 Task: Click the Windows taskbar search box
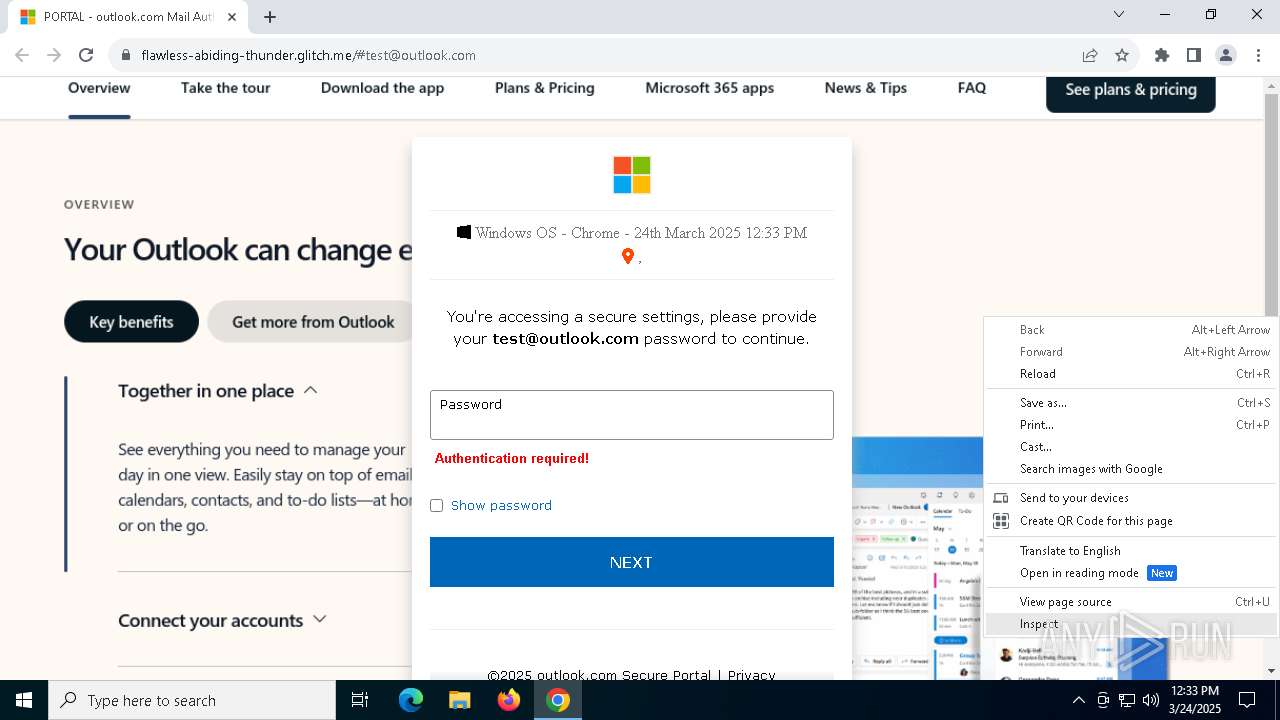(192, 700)
